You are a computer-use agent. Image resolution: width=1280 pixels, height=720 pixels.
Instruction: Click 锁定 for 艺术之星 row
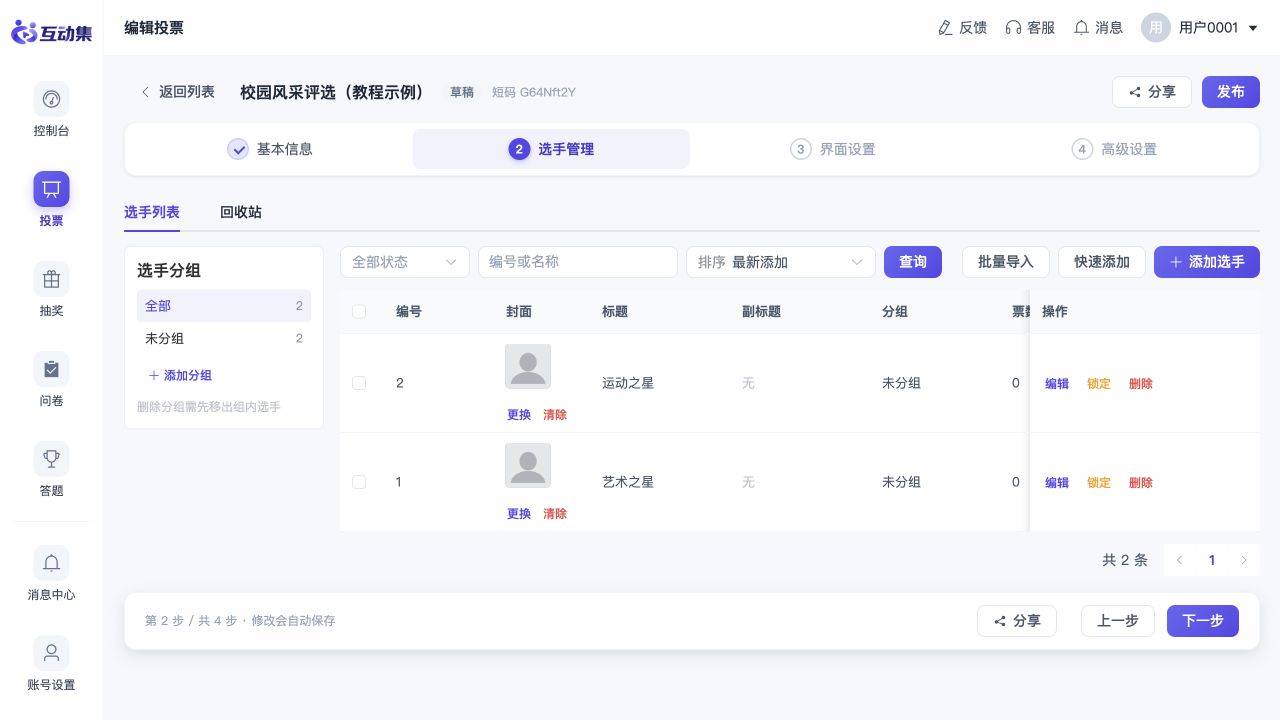click(x=1099, y=483)
